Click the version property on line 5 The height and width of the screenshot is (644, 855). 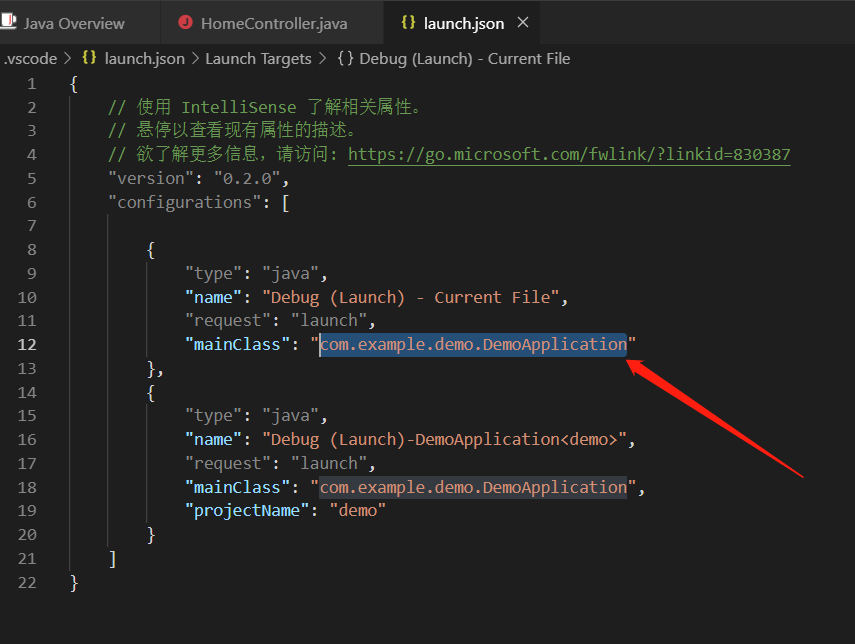(x=150, y=178)
